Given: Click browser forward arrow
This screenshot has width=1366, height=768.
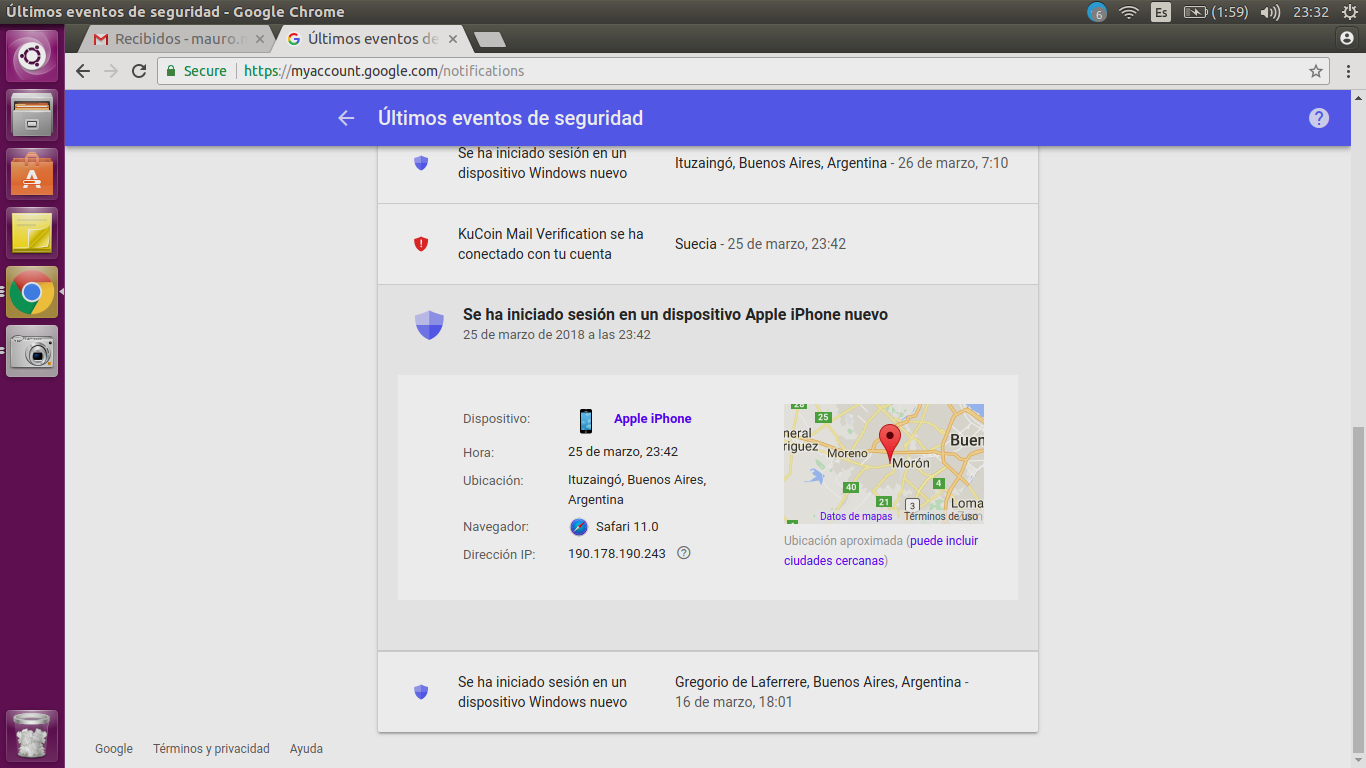Looking at the screenshot, I should [111, 71].
